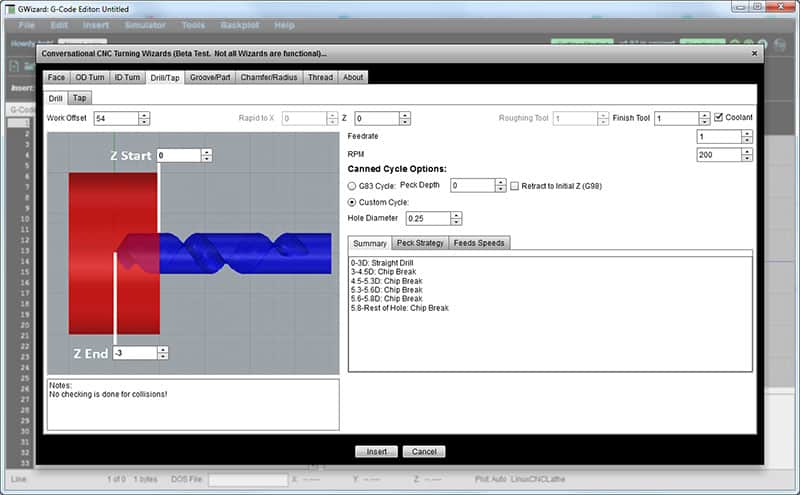
Task: Open the Chamfer/Radius tab
Action: pyautogui.click(x=269, y=78)
